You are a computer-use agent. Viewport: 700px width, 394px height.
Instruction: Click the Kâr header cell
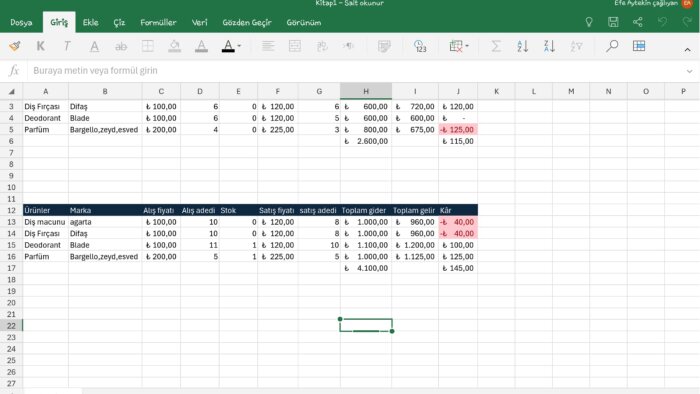(458, 210)
